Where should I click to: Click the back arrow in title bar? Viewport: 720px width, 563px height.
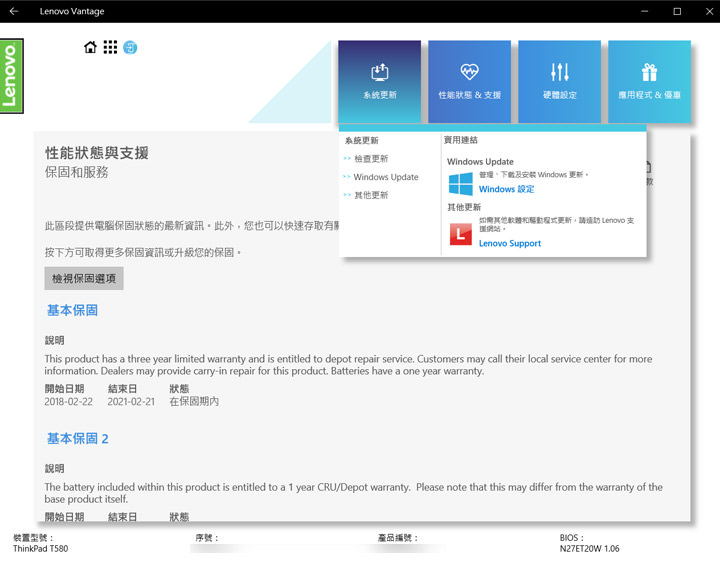coord(14,11)
